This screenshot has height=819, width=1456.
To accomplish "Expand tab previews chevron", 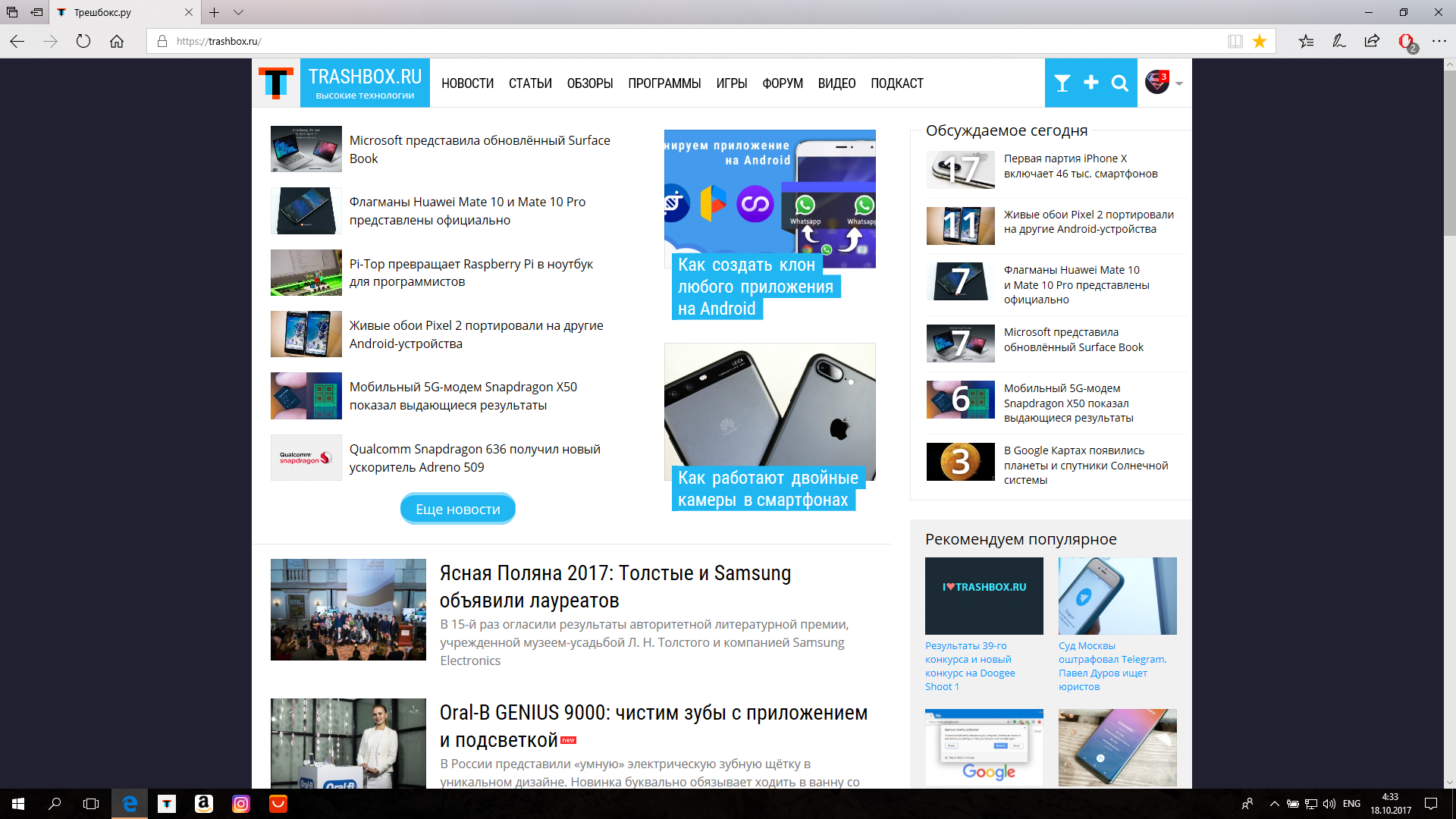I will pos(238,12).
